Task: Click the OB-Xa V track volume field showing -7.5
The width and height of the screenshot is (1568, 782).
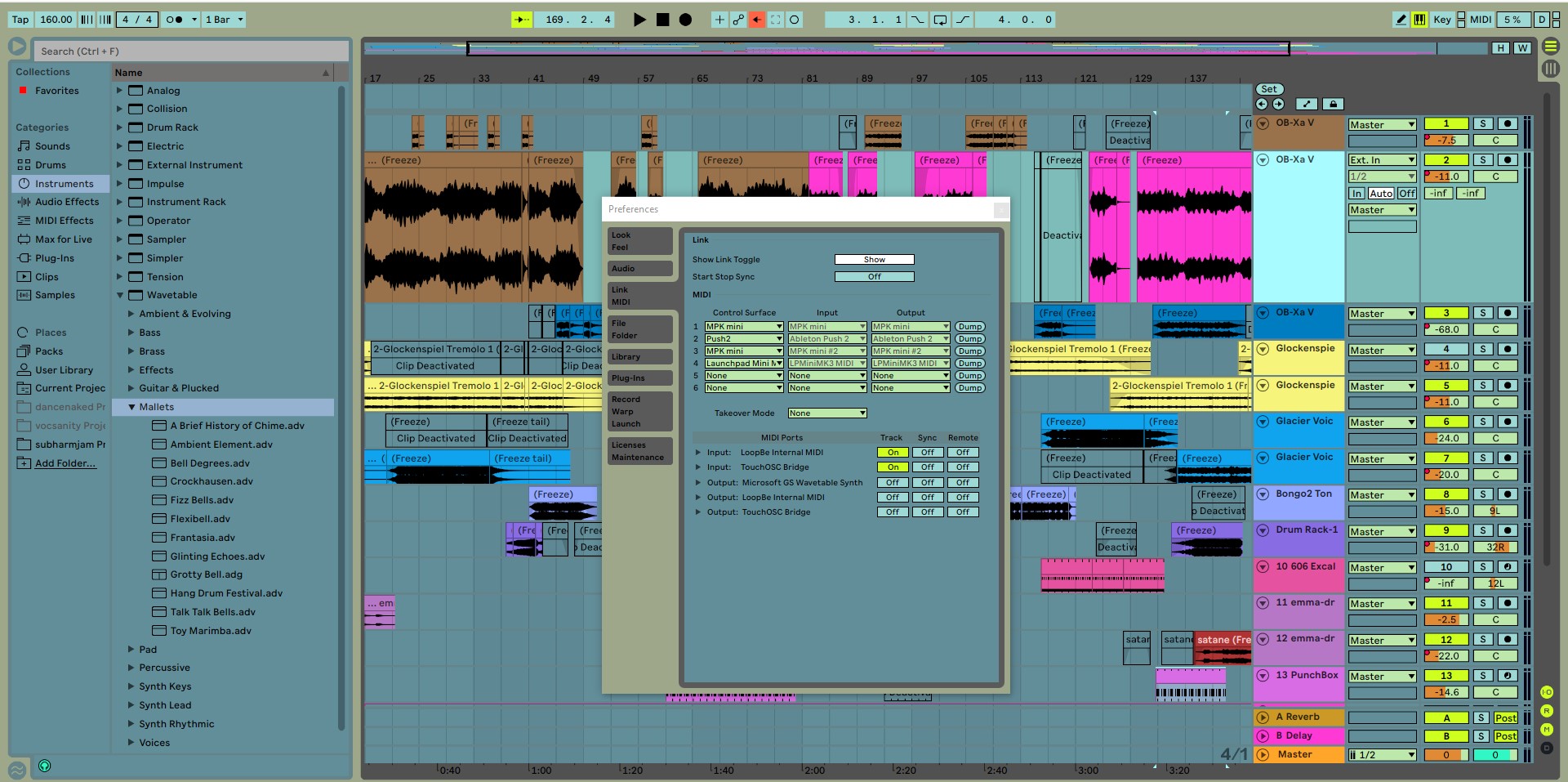Action: (1446, 141)
